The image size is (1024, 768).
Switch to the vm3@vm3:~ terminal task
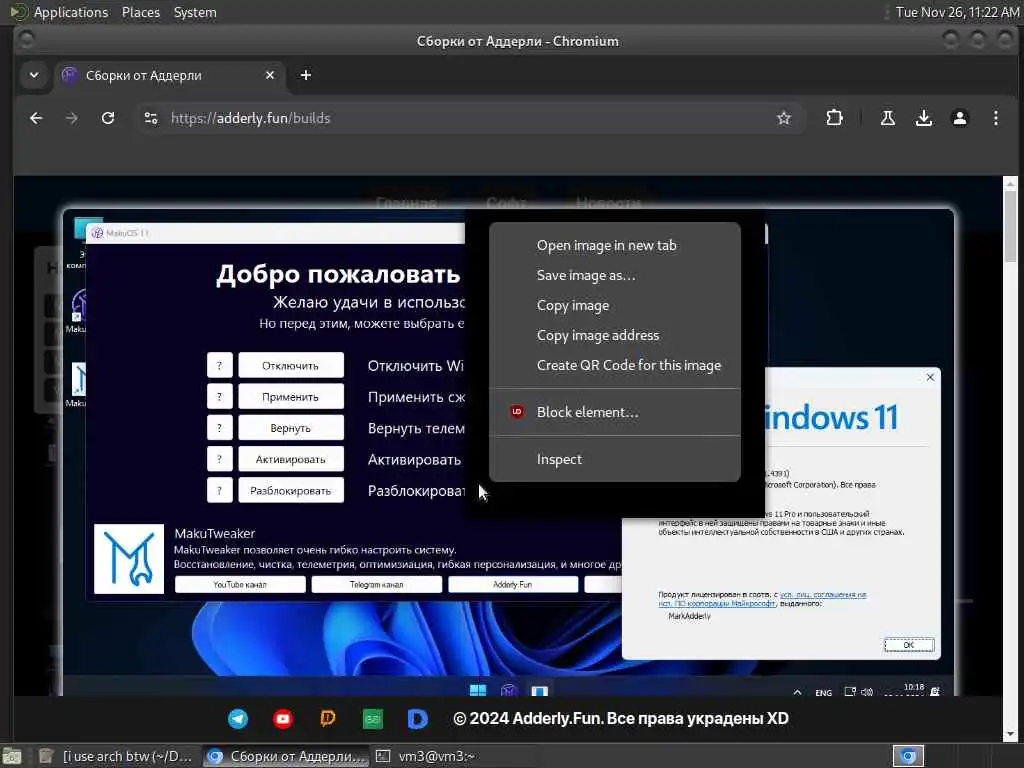pos(436,756)
